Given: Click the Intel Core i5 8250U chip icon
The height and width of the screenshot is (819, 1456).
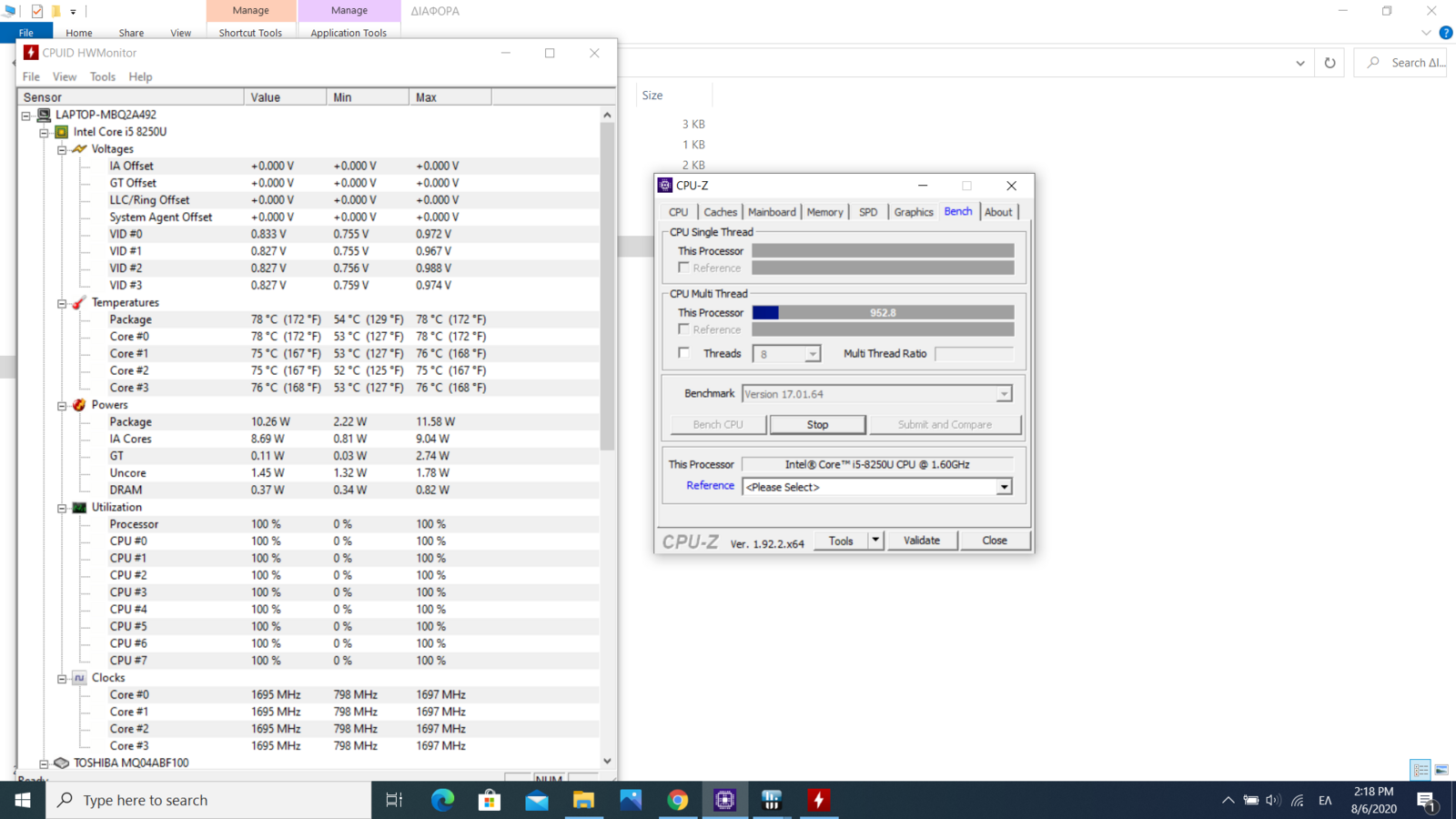Looking at the screenshot, I should [x=62, y=132].
